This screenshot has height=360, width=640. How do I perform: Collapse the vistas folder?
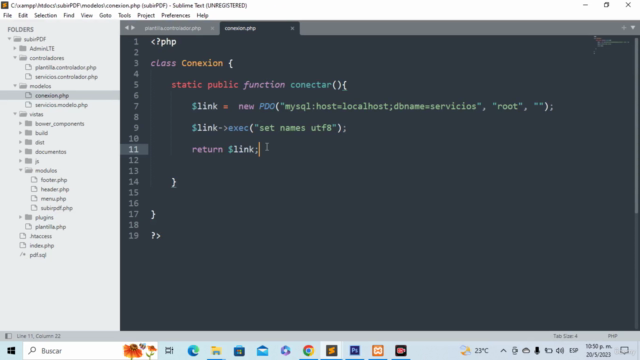click(x=15, y=114)
